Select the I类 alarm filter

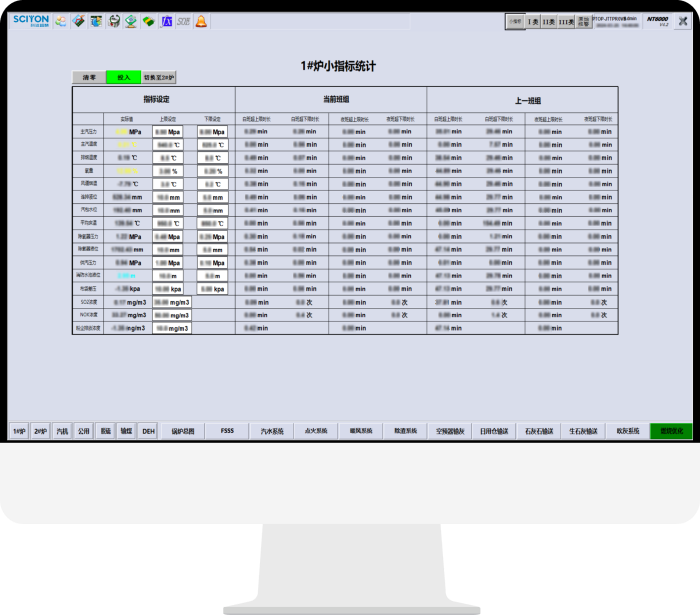click(x=533, y=21)
